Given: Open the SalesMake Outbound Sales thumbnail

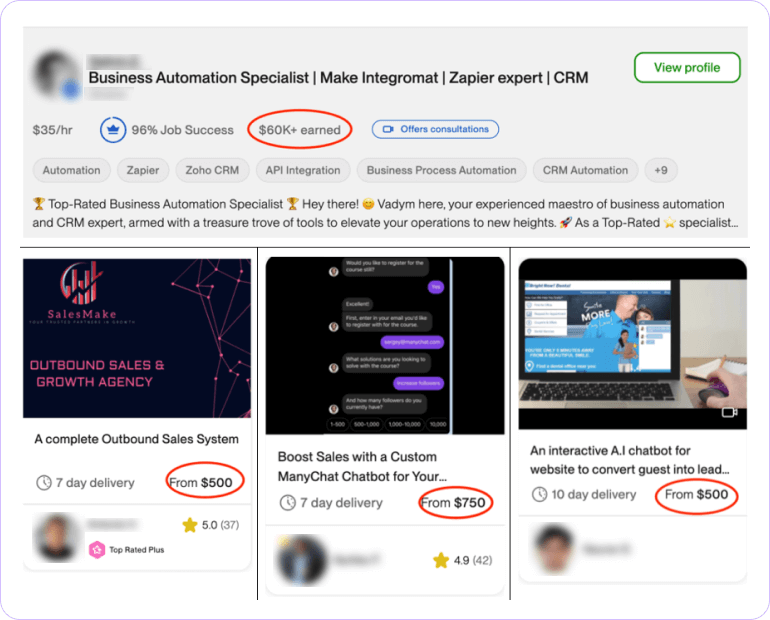Looking at the screenshot, I should click(x=137, y=338).
